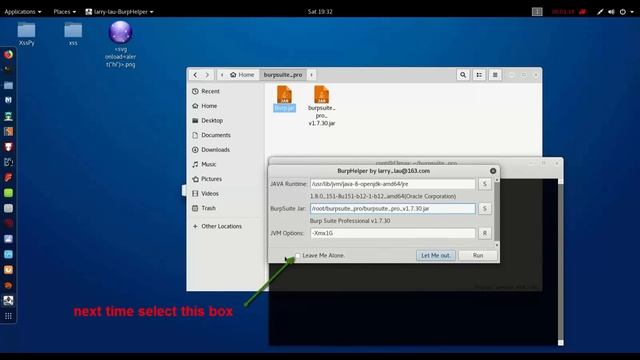This screenshot has width=640, height=360.
Task: Click the R button next to JVM Options
Action: coord(484,233)
